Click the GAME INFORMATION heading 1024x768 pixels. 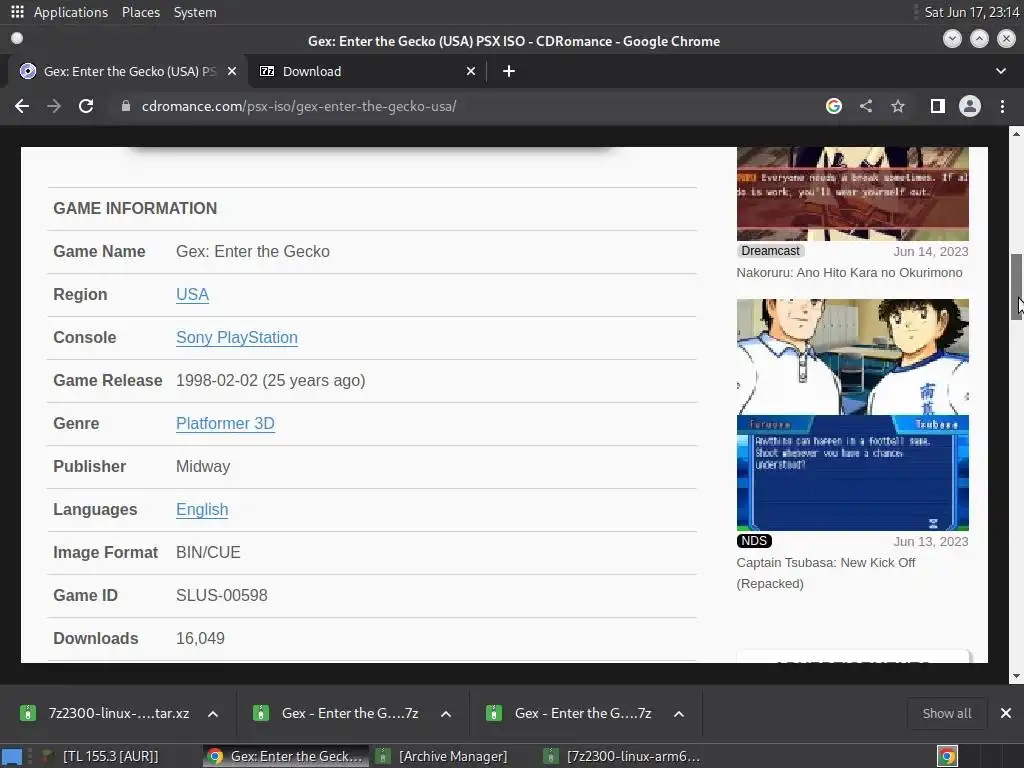[135, 208]
